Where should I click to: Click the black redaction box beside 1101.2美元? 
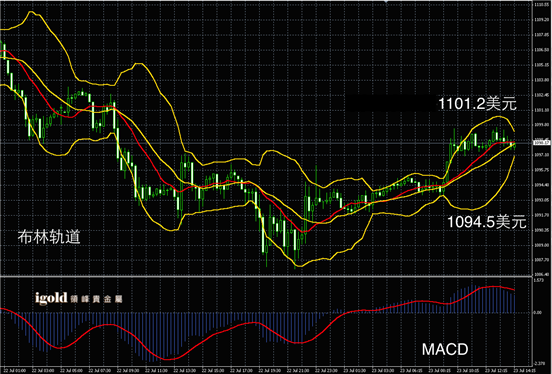coord(391,103)
